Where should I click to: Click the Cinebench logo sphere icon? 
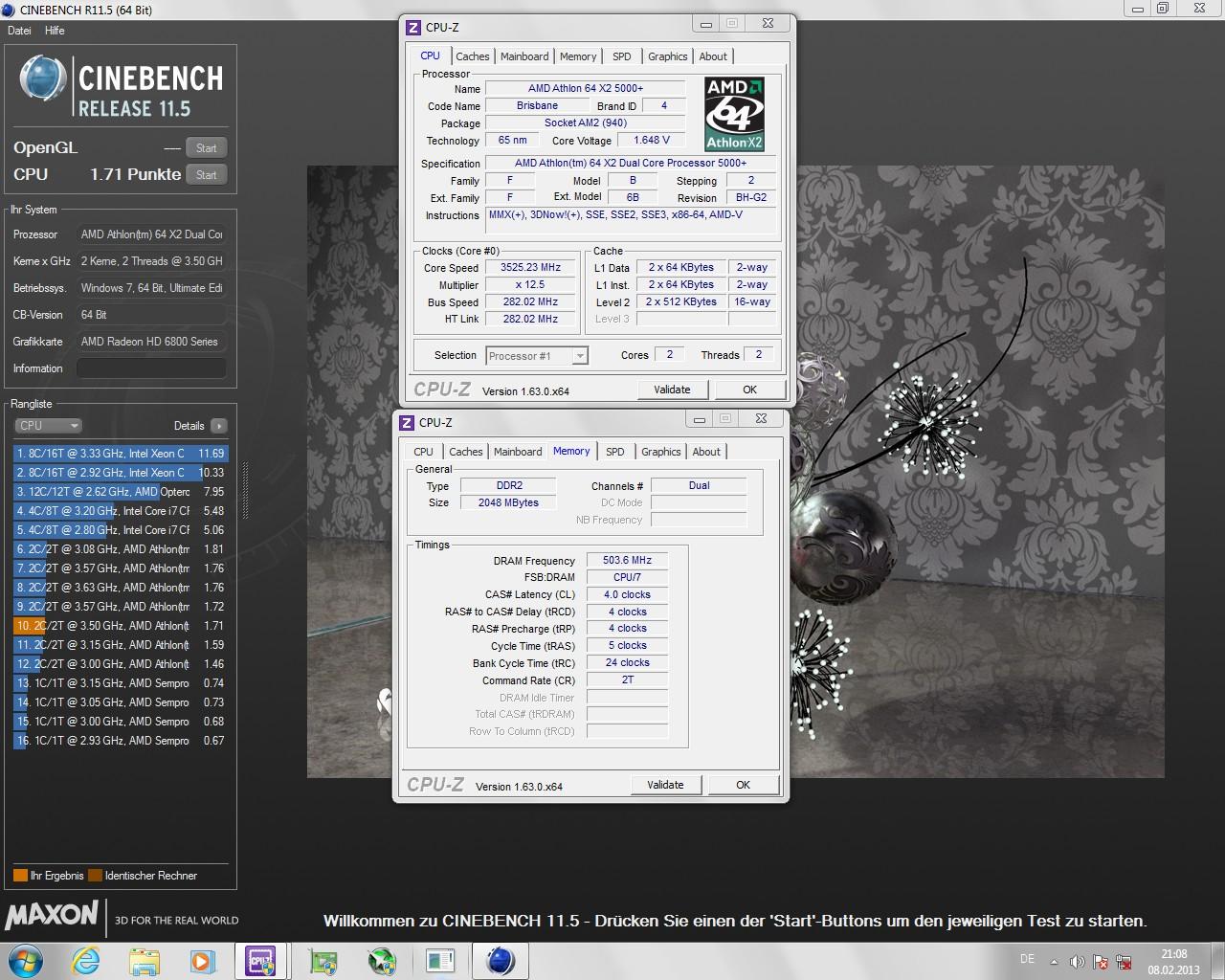click(42, 79)
